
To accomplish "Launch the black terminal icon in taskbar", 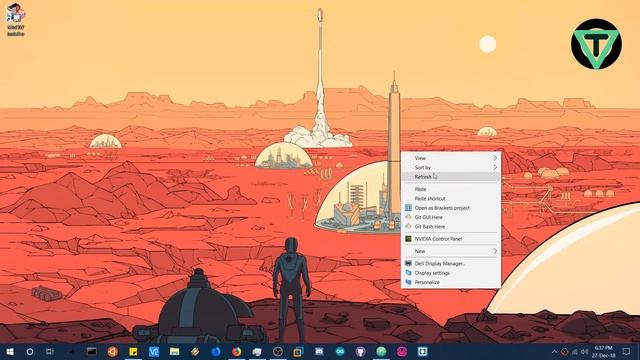I will (x=92, y=351).
